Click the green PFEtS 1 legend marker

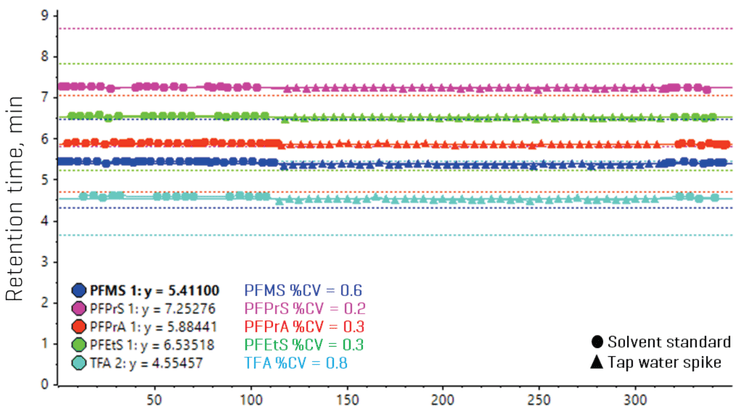[x=79, y=345]
